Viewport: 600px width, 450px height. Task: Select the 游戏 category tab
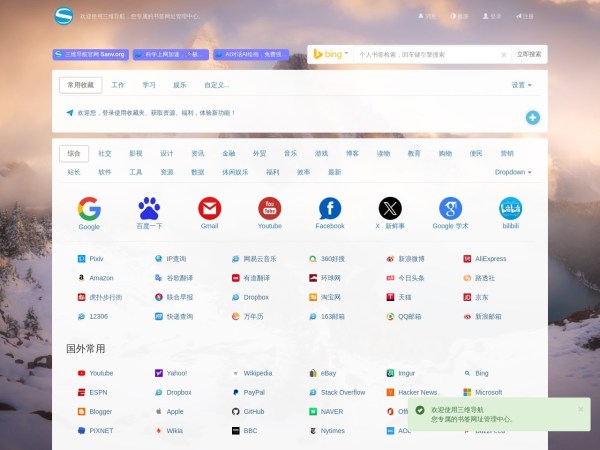(321, 153)
